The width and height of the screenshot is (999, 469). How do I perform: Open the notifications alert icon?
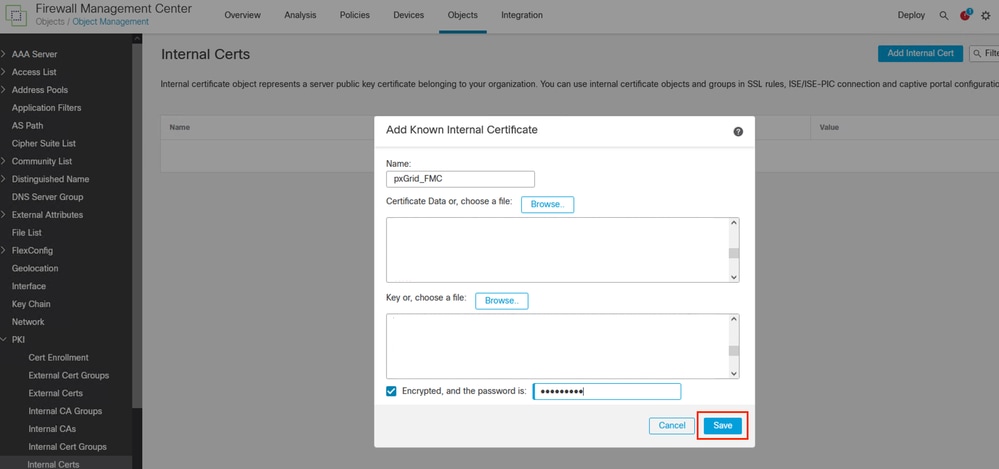(x=965, y=15)
